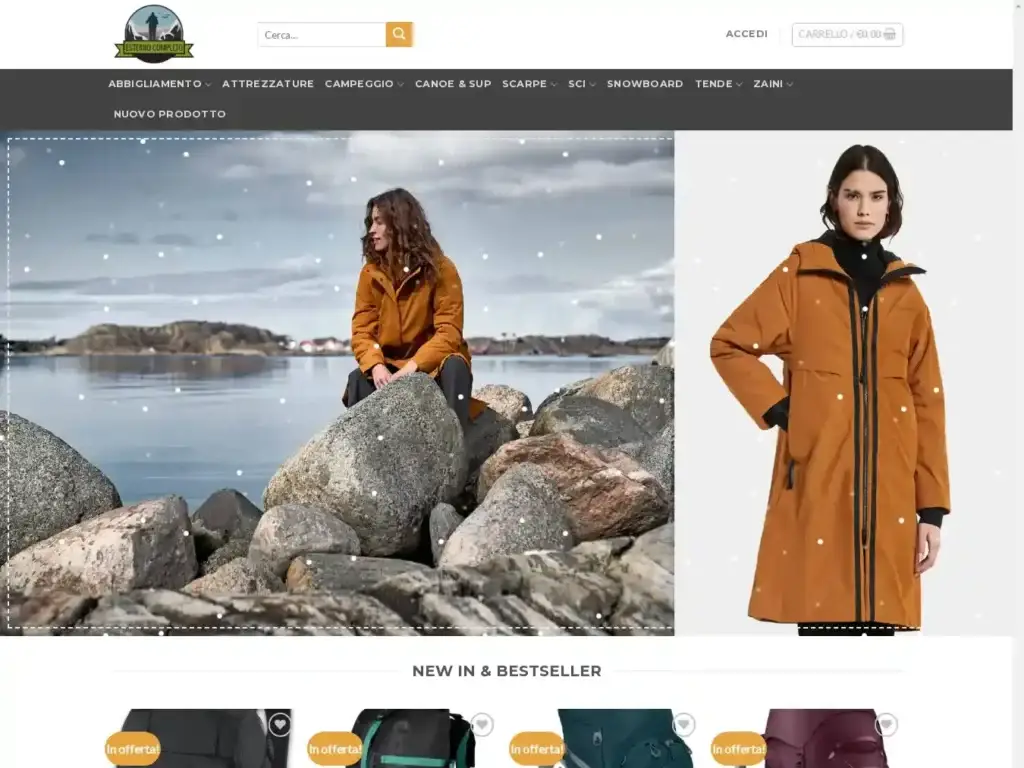Click the Accedi login link

[x=746, y=34]
